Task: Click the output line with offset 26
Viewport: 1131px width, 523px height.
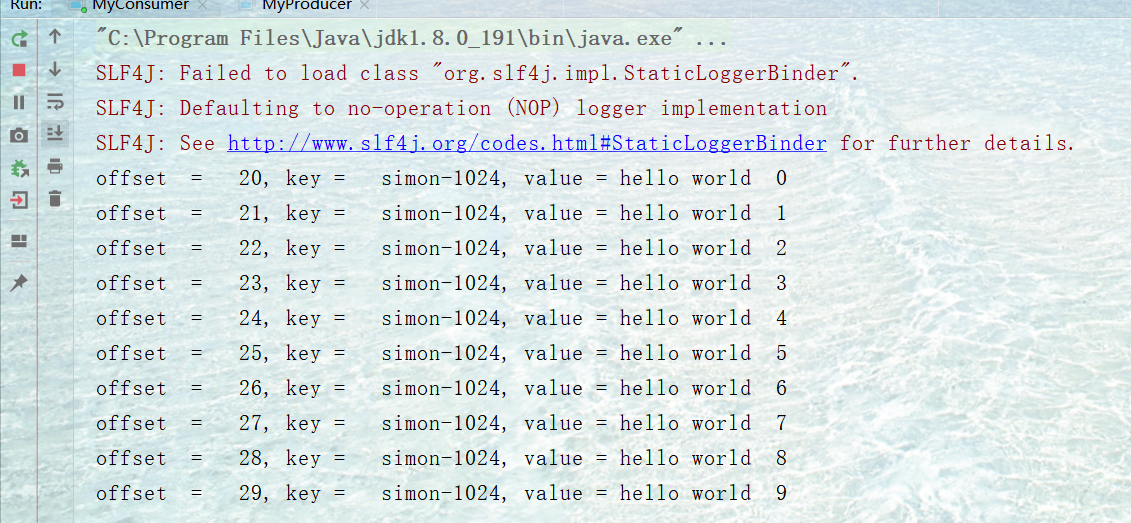Action: click(441, 389)
